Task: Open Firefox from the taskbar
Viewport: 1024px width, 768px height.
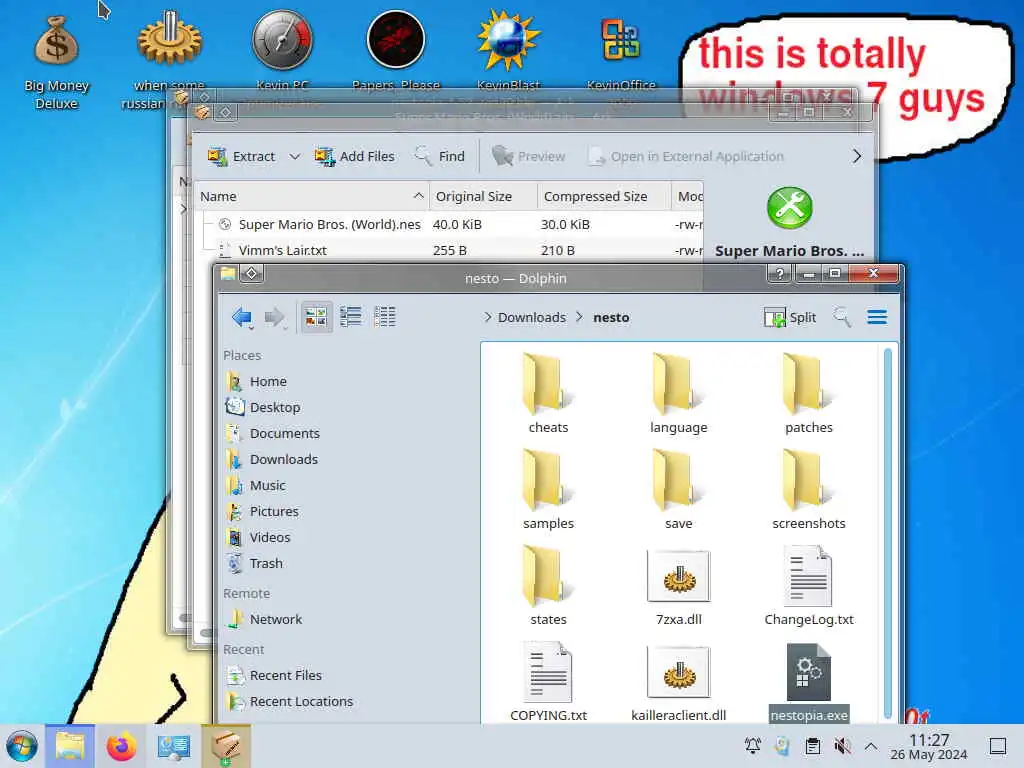Action: [121, 746]
